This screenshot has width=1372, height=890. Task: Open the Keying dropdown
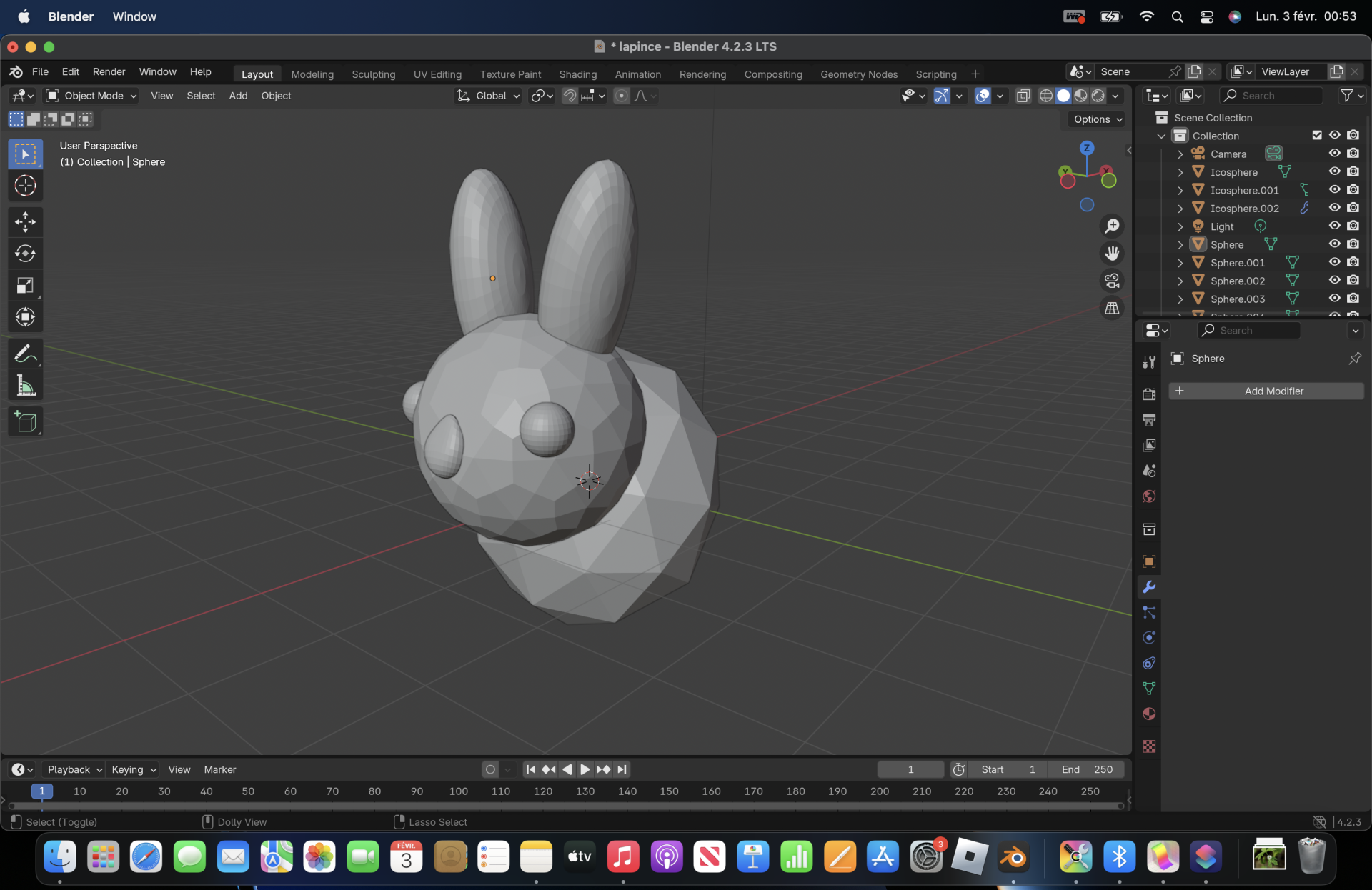coord(133,769)
